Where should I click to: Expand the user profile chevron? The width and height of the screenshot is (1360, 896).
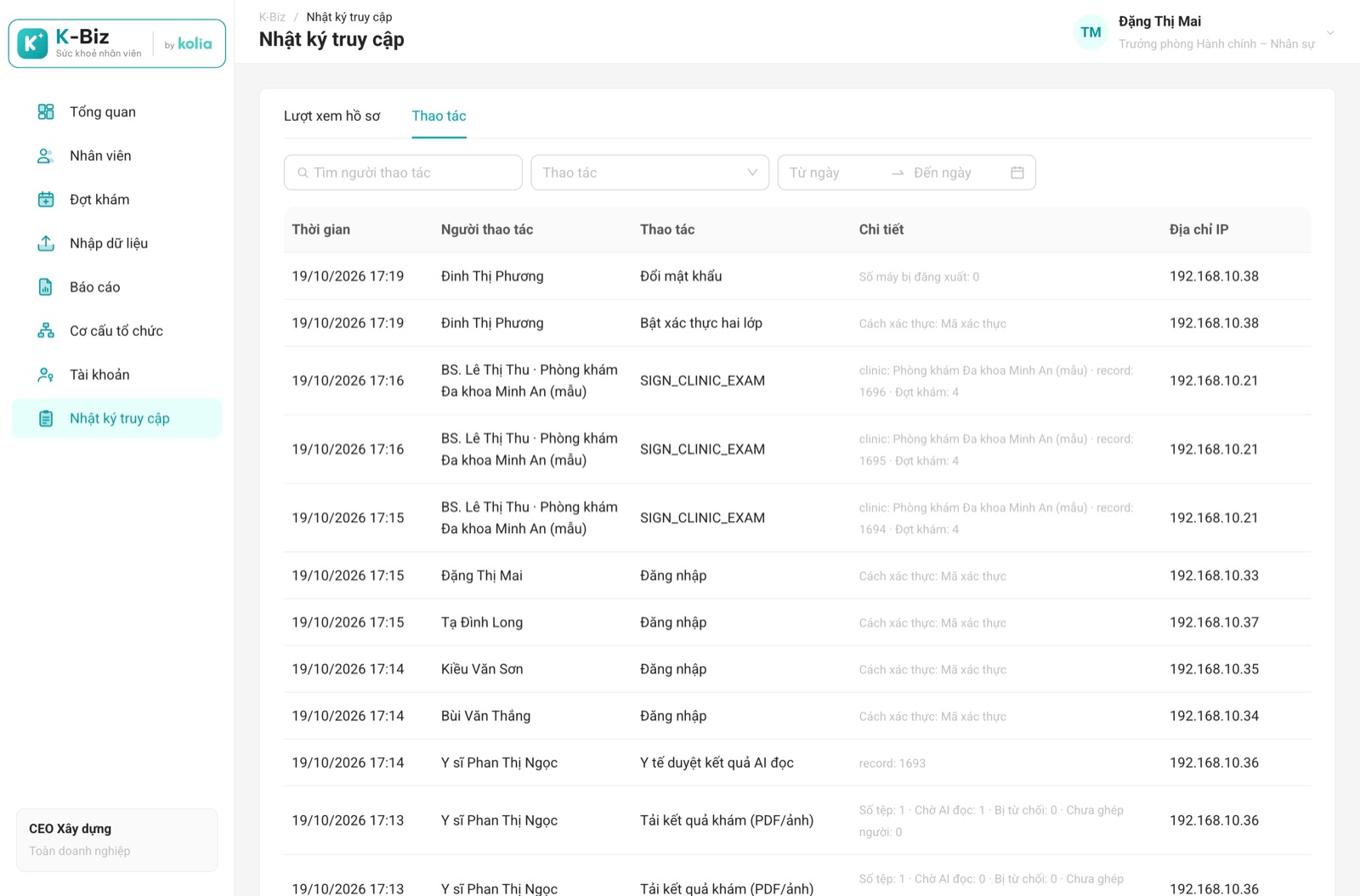coord(1330,32)
